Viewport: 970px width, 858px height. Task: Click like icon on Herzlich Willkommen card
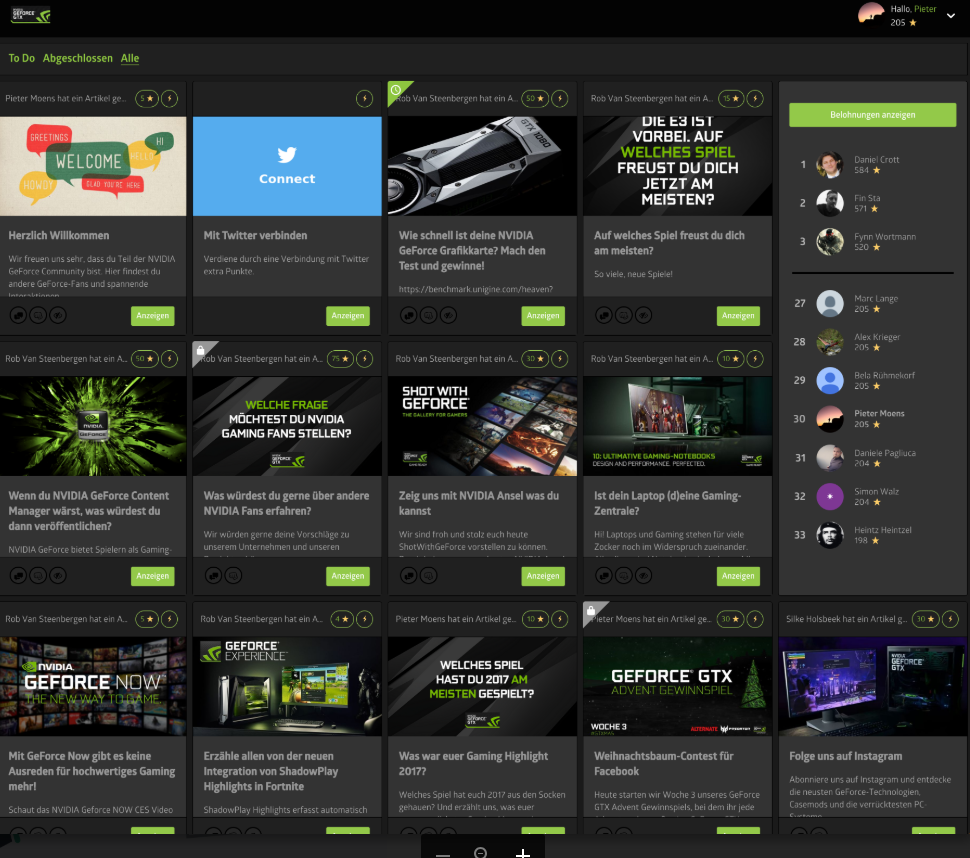18,315
